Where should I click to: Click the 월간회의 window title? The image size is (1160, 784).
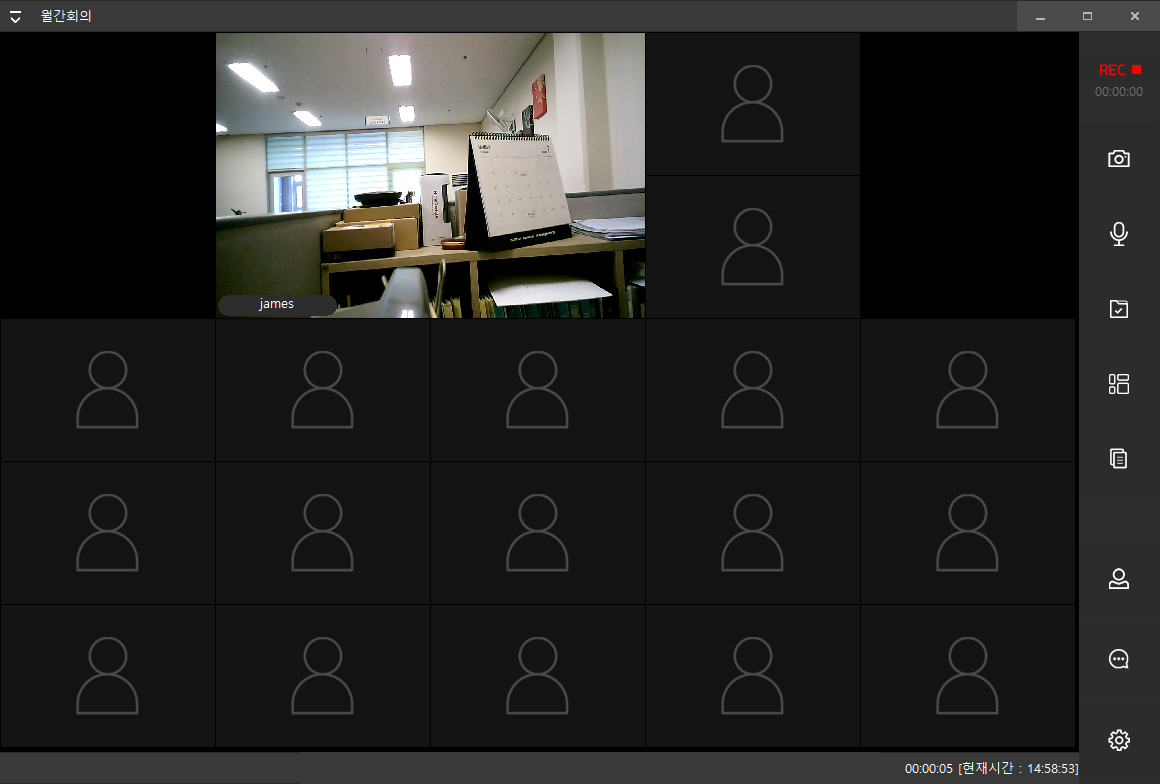click(x=66, y=16)
